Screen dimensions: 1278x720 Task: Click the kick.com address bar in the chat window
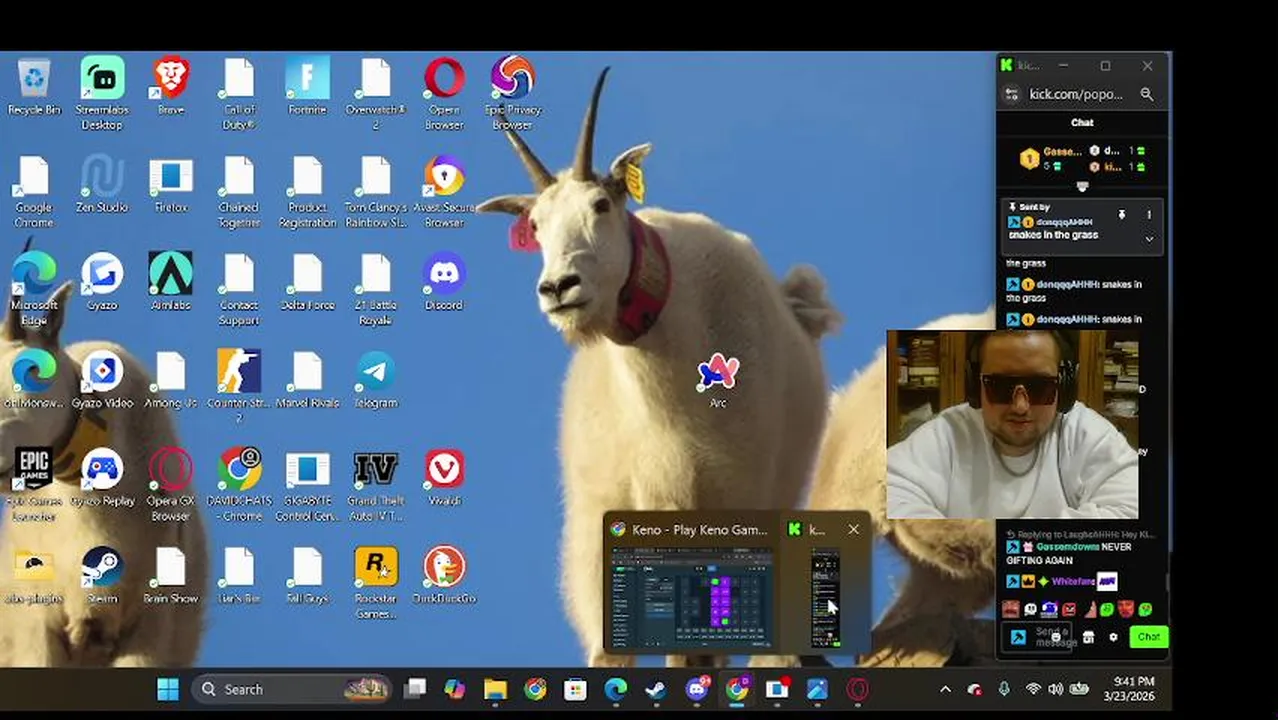click(x=1076, y=94)
